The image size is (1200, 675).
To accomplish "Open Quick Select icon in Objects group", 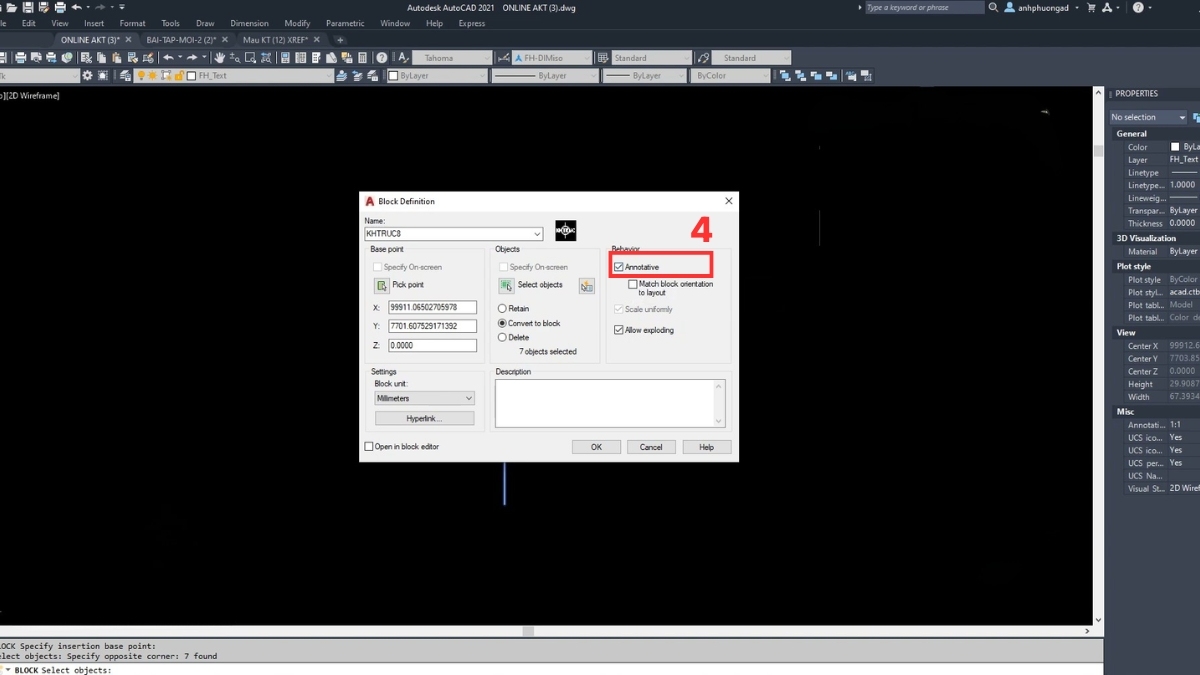I will pyautogui.click(x=587, y=286).
